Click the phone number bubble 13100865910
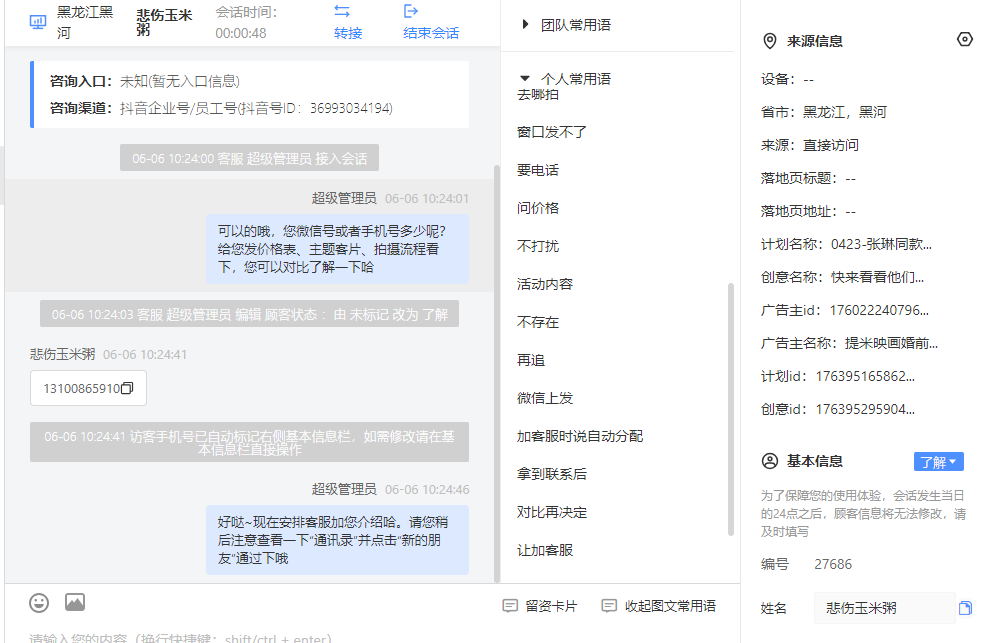Screen dimensions: 993x643 [x=88, y=388]
